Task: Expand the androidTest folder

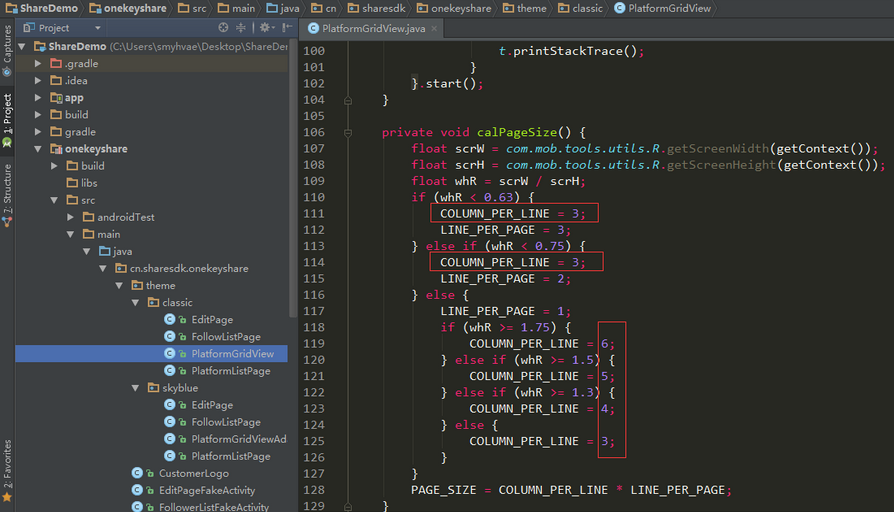Action: (72, 217)
